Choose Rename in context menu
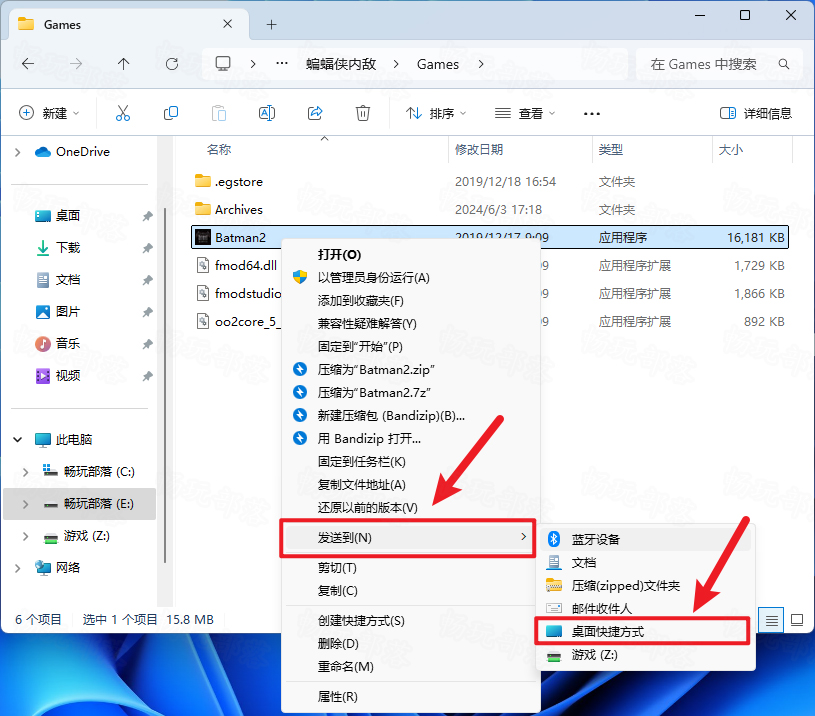 pos(411,666)
